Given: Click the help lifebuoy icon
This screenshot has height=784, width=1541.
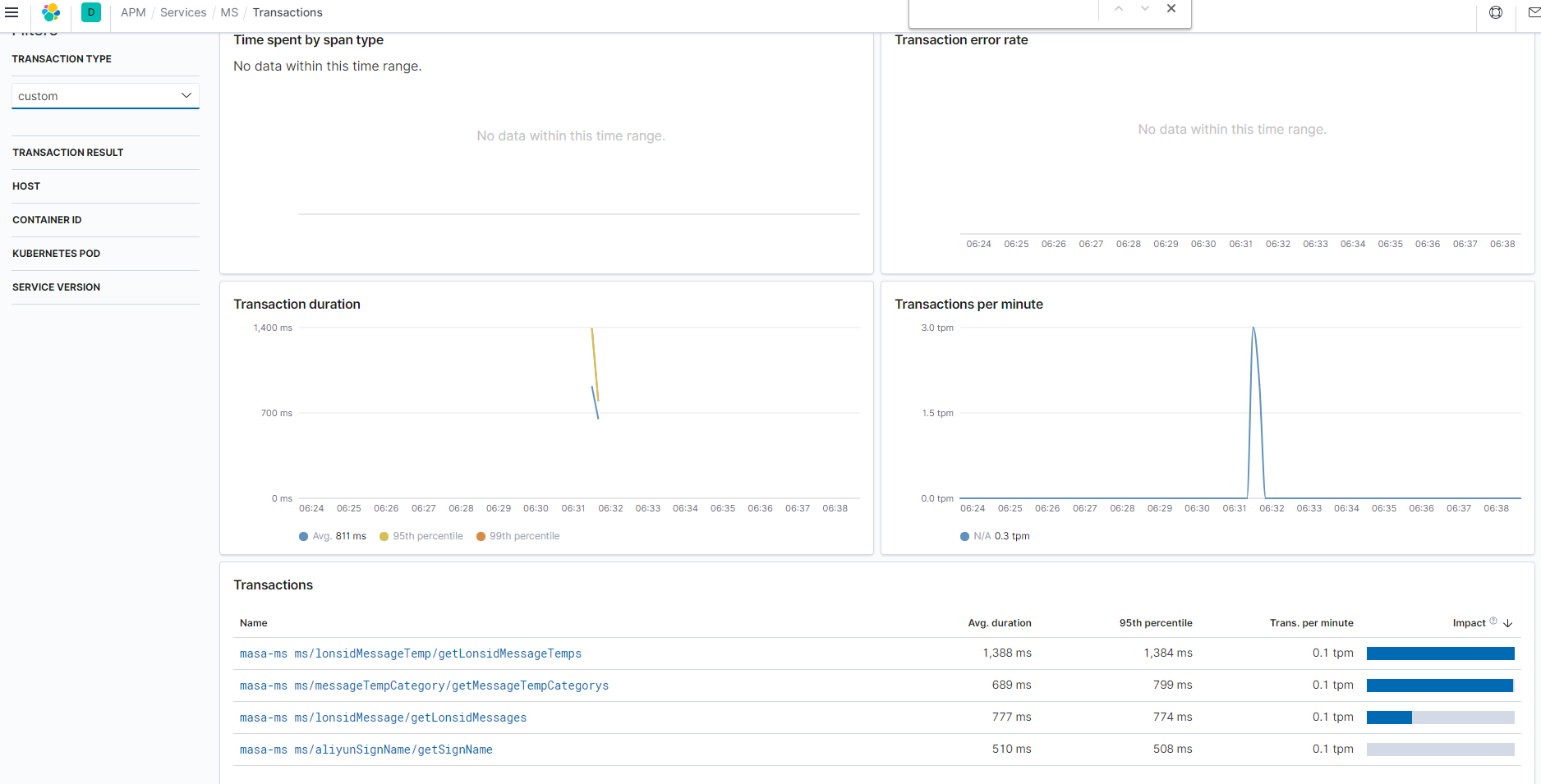Looking at the screenshot, I should [1496, 12].
